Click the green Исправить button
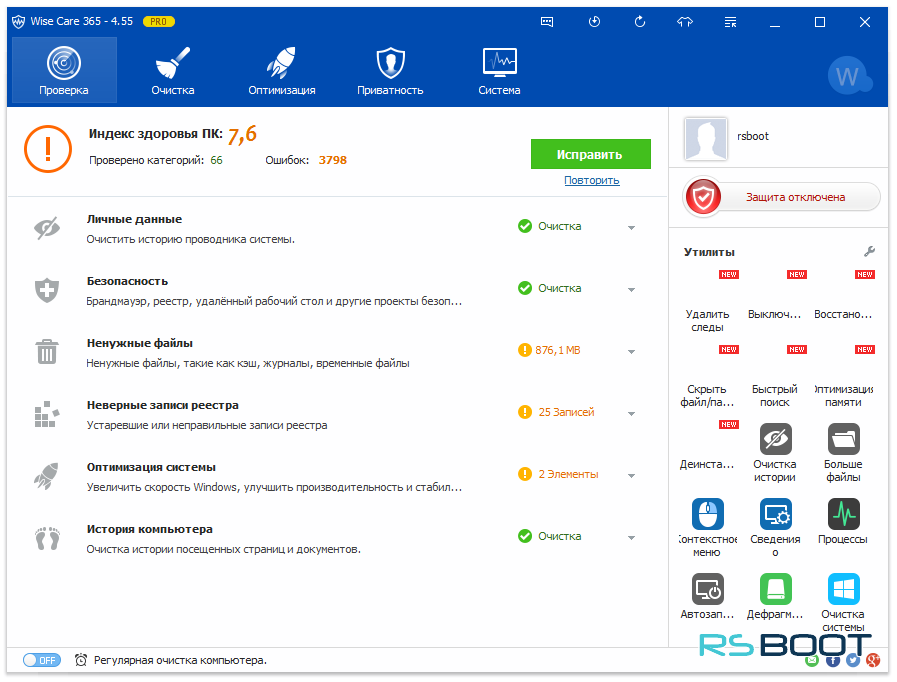Viewport: 897px width, 682px height. coord(590,154)
